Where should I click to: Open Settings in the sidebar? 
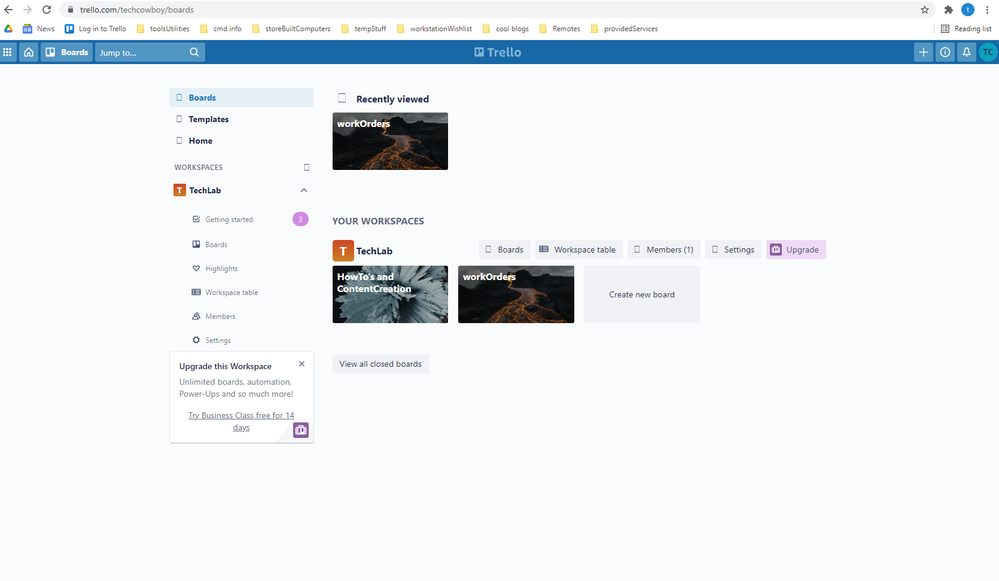(217, 340)
